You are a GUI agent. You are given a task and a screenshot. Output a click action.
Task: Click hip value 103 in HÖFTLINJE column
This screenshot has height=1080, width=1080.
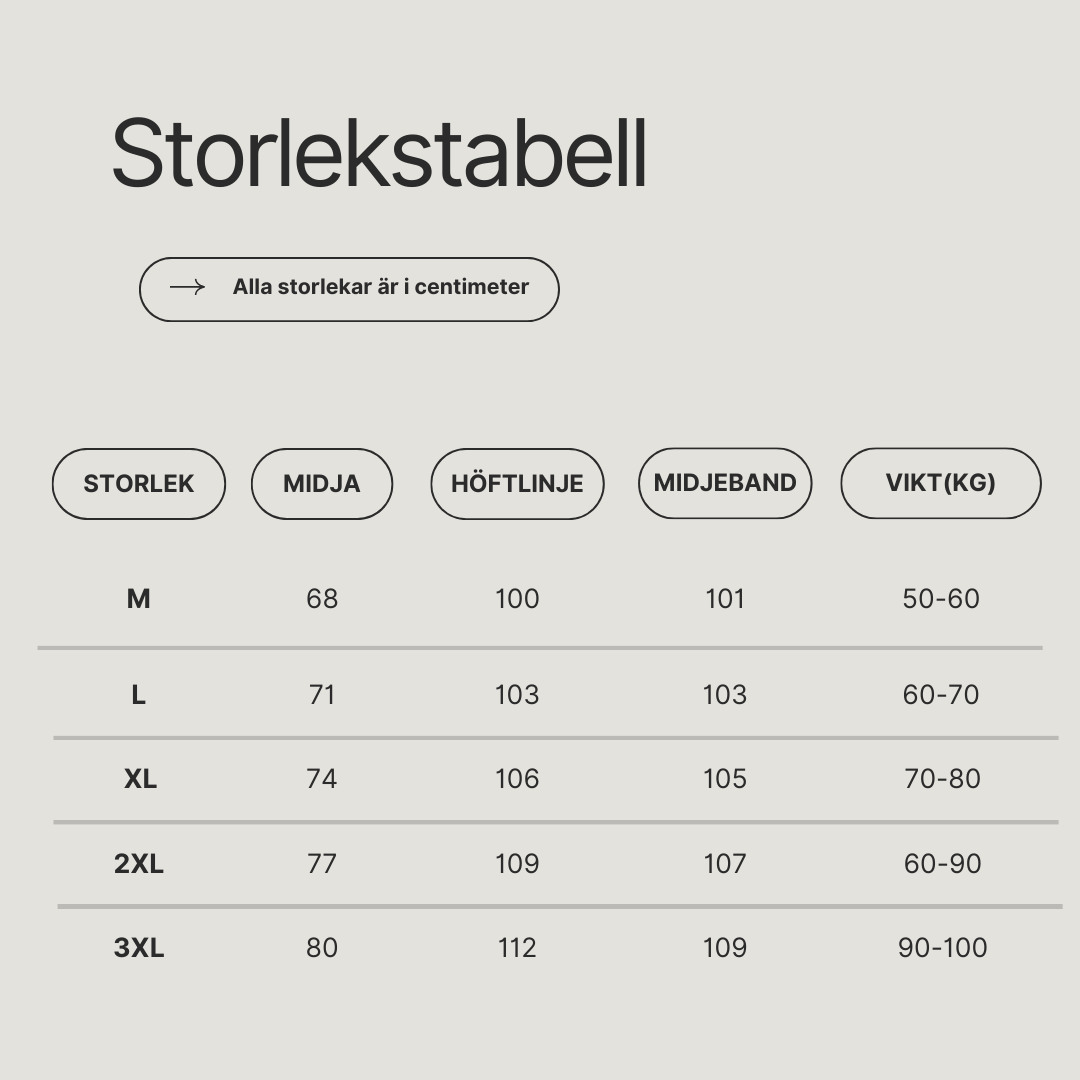pos(517,694)
